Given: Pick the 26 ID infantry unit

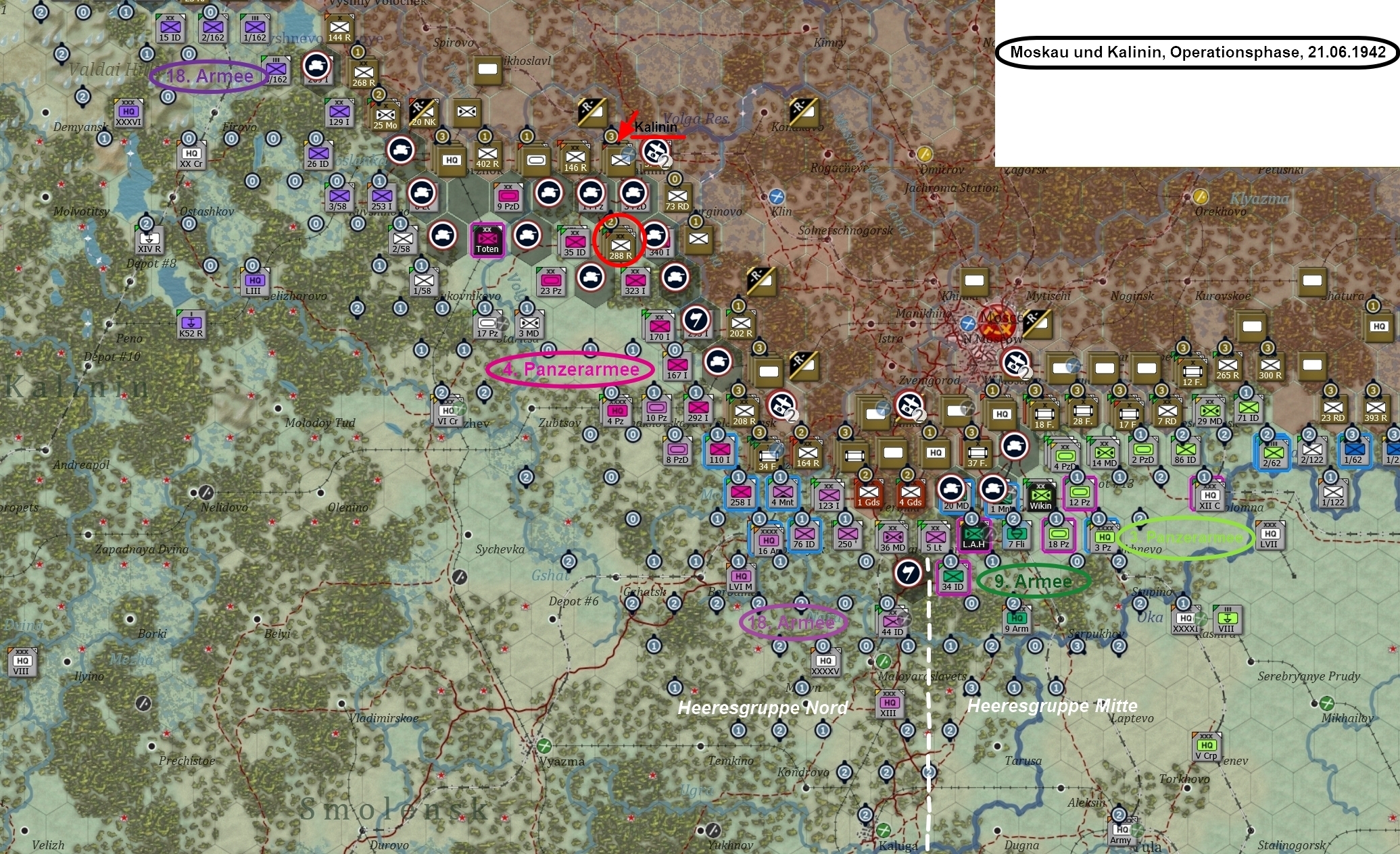Looking at the screenshot, I should pyautogui.click(x=317, y=156).
